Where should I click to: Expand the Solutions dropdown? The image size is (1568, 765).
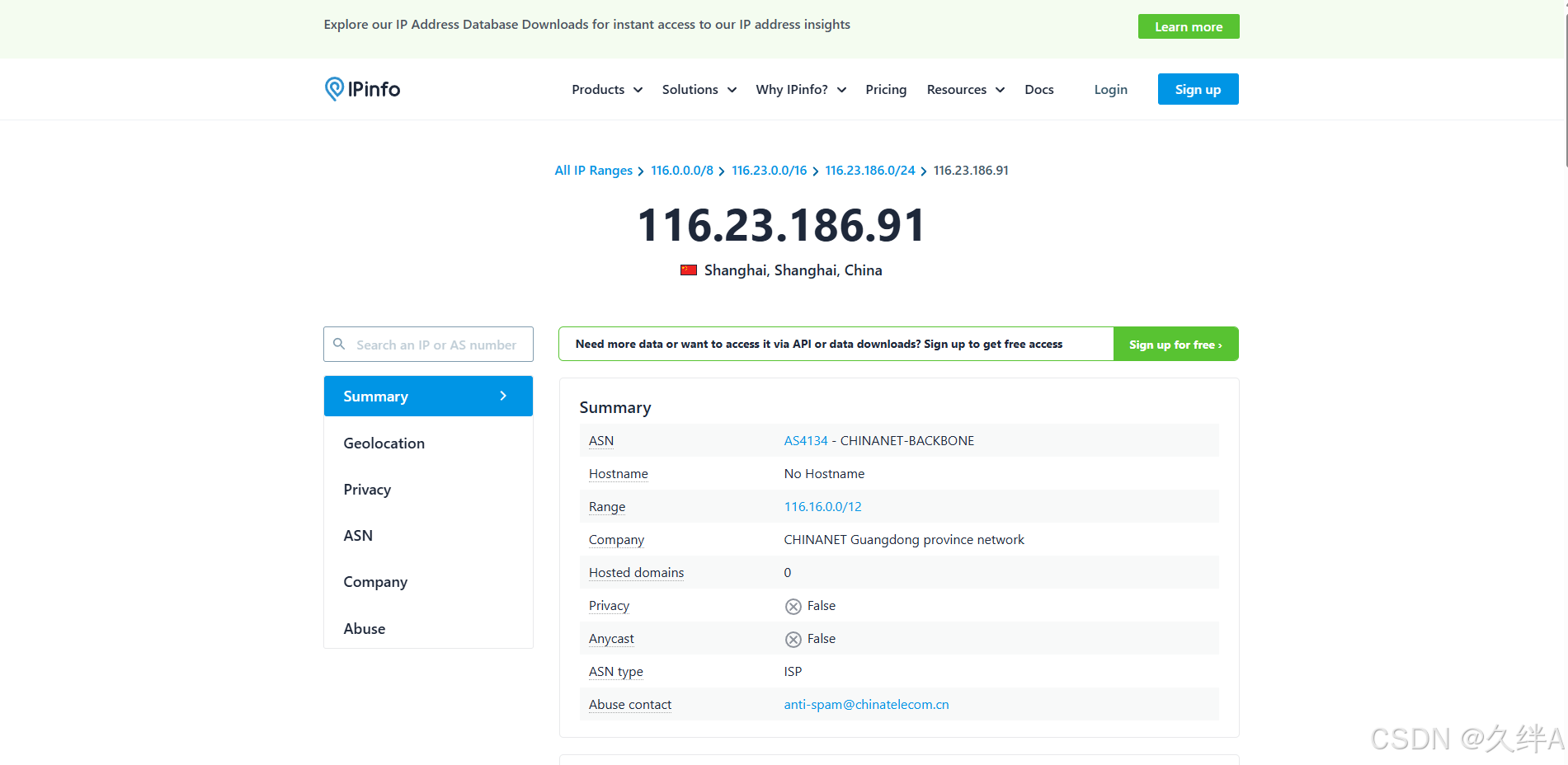[699, 89]
